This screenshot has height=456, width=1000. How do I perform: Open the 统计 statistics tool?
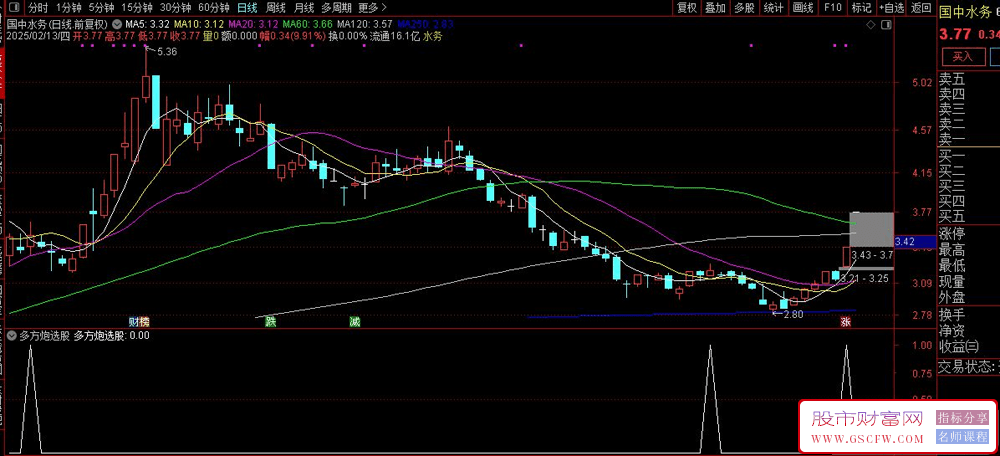[774, 8]
